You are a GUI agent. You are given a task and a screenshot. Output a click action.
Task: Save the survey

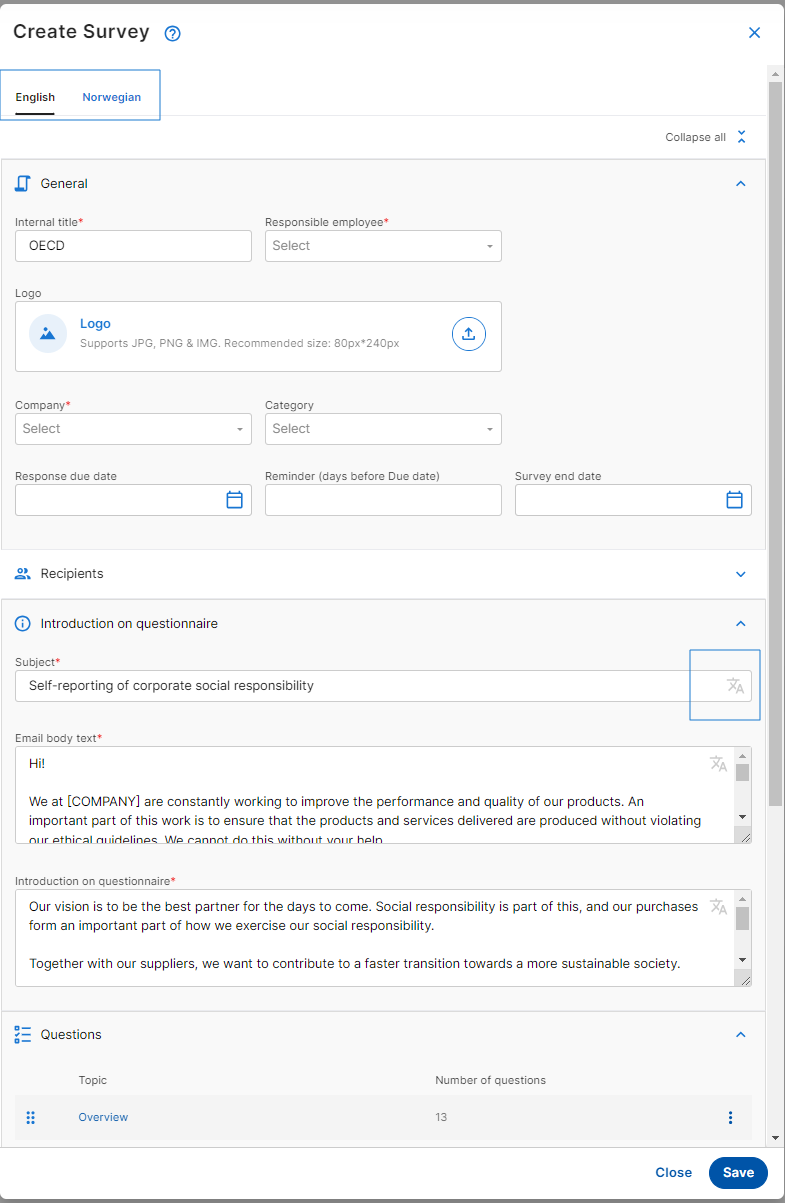point(738,1173)
